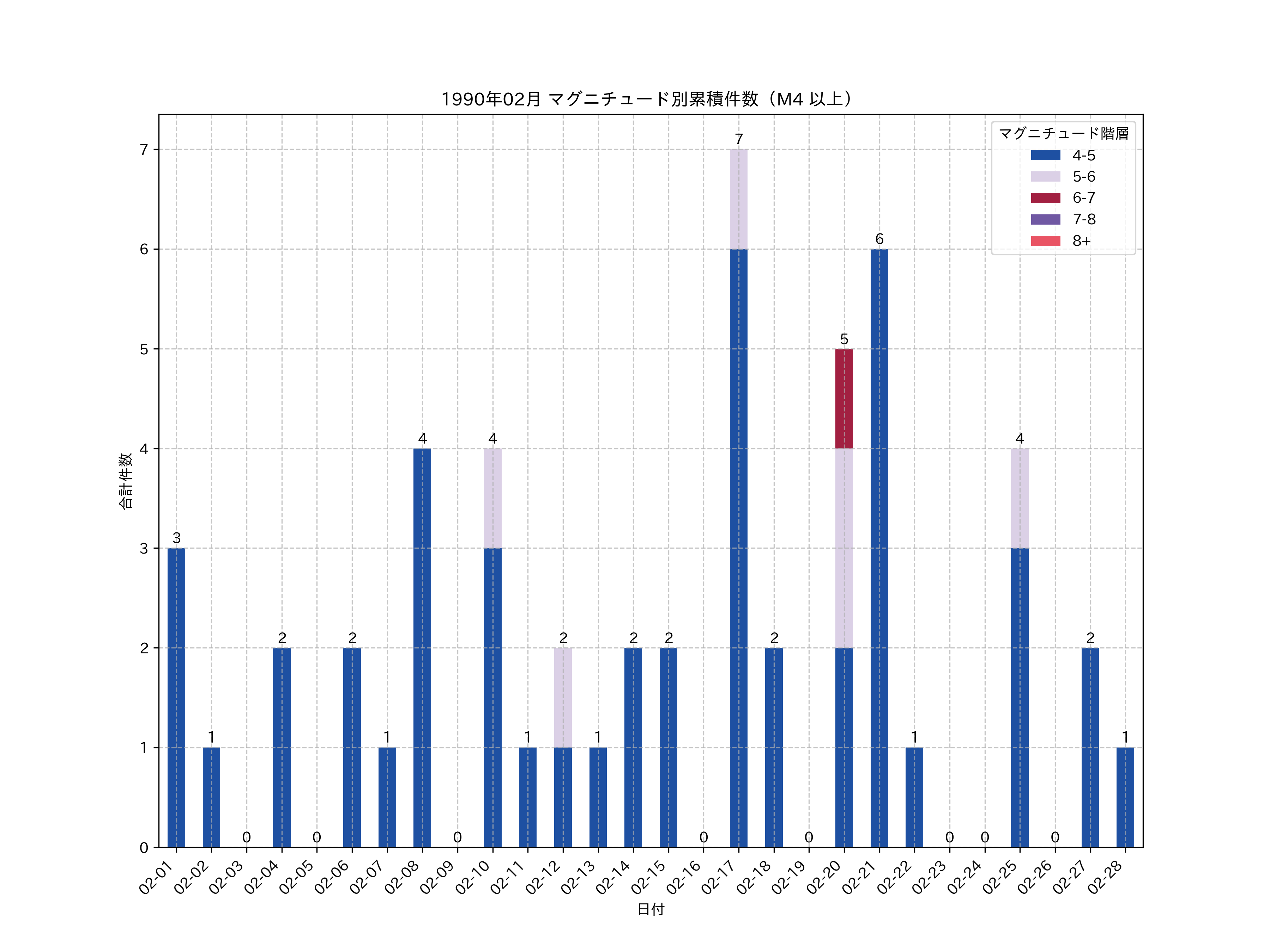Click the light purple segment atop 02-17 bar
Screen dimensions: 1270x952
click(x=738, y=199)
